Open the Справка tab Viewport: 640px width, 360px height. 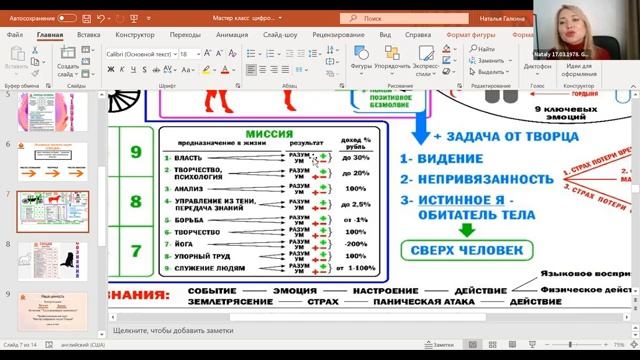(x=418, y=35)
